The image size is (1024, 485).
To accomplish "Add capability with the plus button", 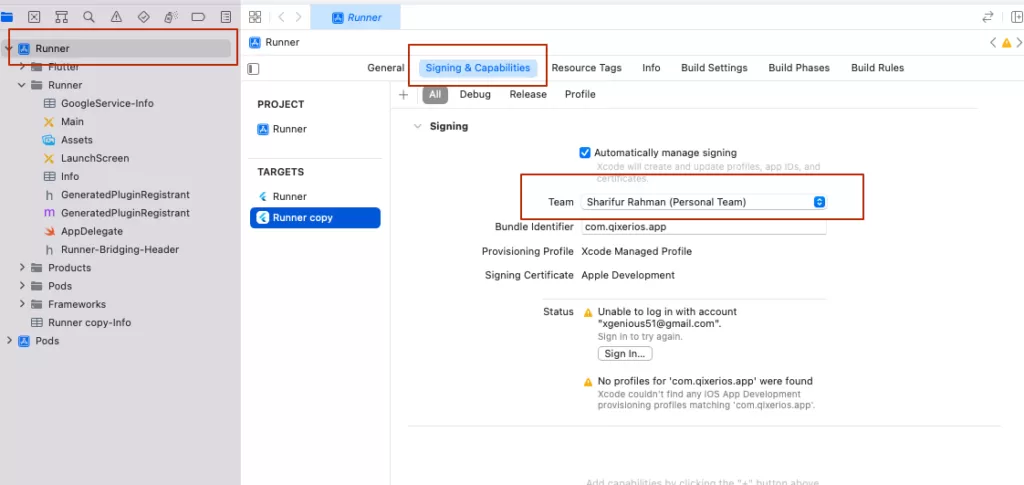I will pyautogui.click(x=404, y=95).
